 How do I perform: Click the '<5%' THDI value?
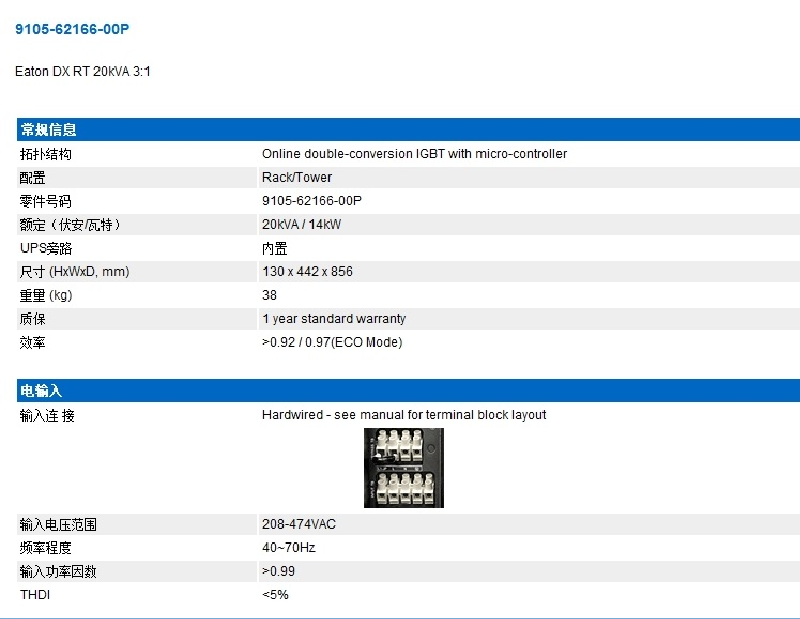(x=276, y=595)
